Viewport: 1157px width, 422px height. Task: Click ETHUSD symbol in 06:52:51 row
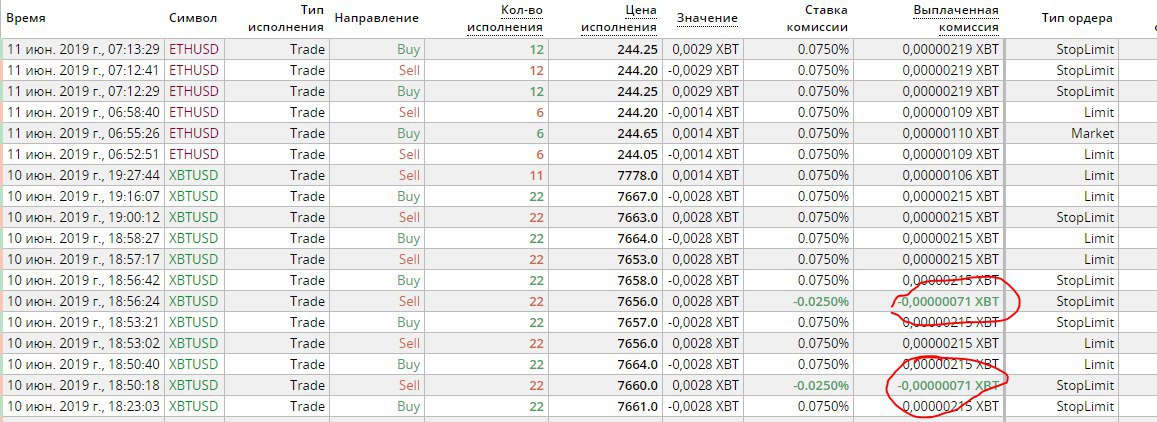[x=194, y=154]
